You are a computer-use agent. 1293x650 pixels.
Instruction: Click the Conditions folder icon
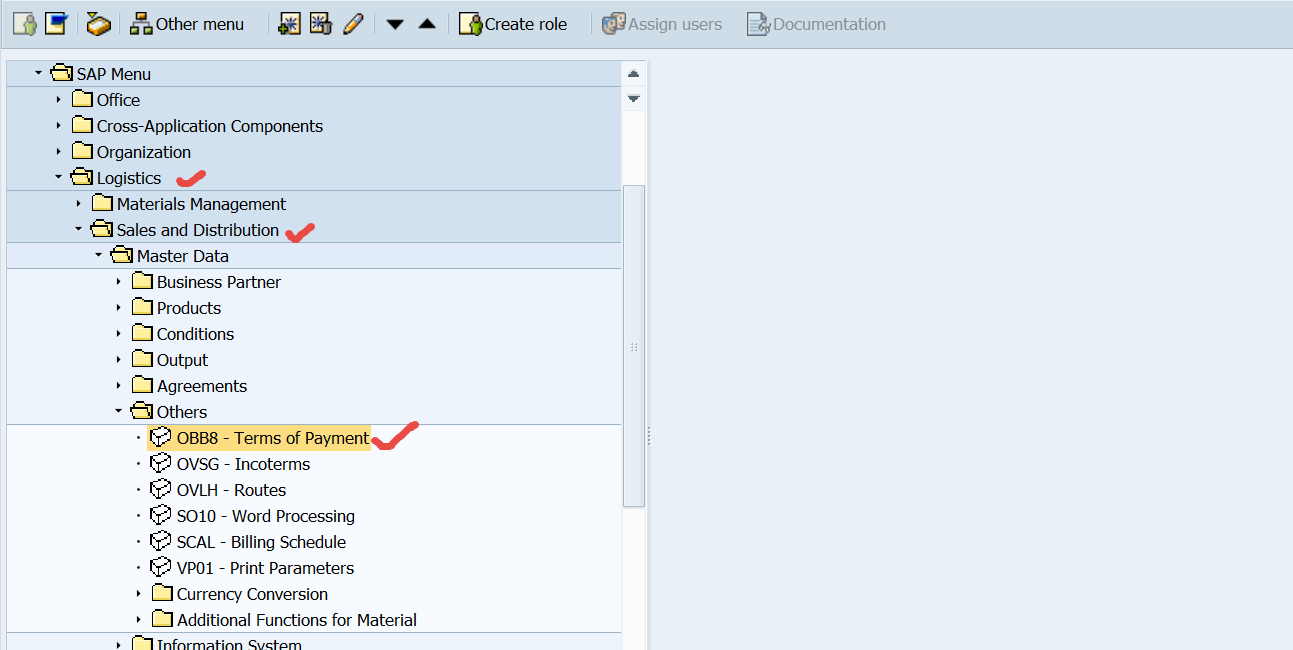click(142, 333)
